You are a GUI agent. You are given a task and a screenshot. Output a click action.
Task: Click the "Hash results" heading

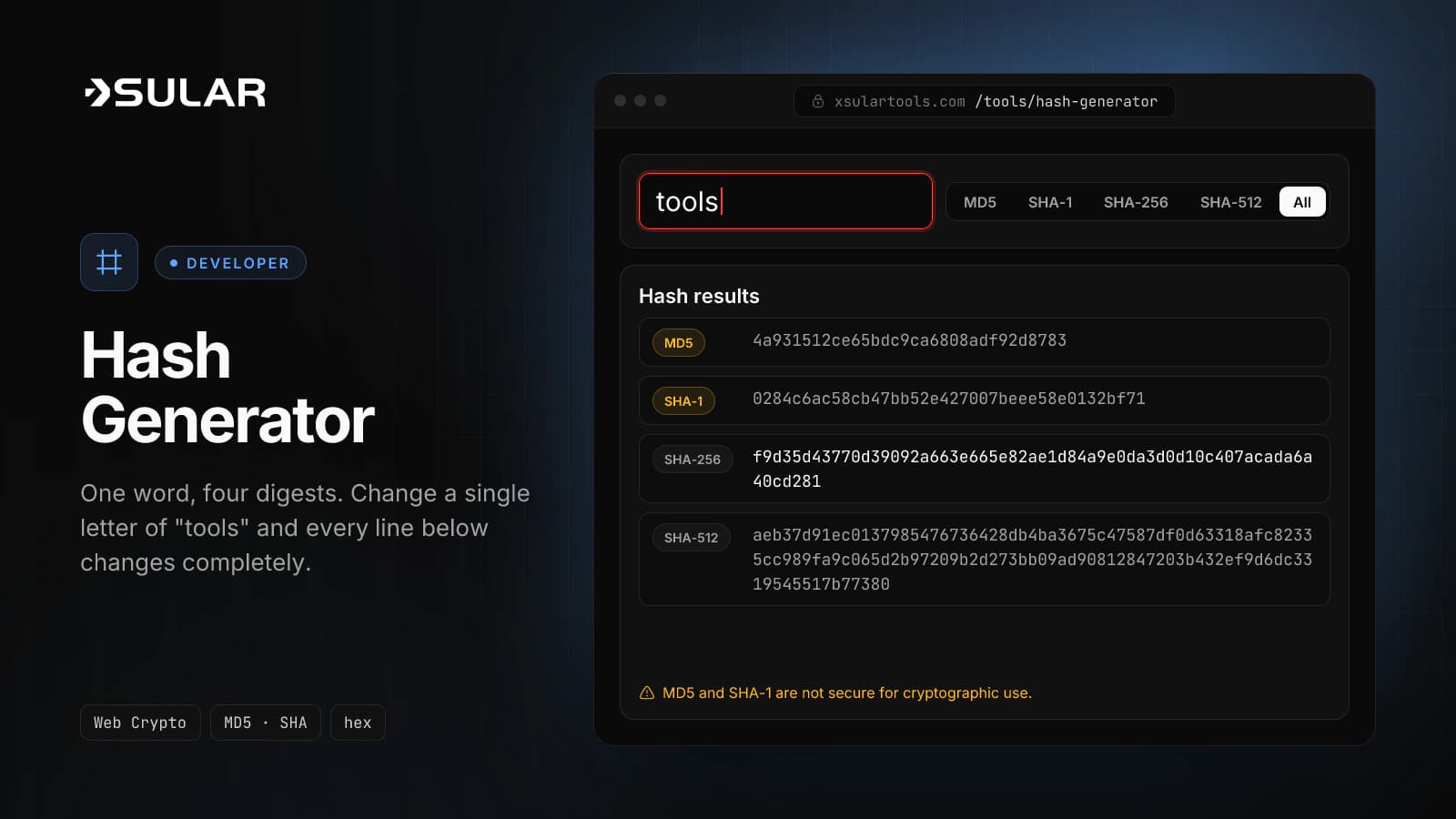coord(699,296)
